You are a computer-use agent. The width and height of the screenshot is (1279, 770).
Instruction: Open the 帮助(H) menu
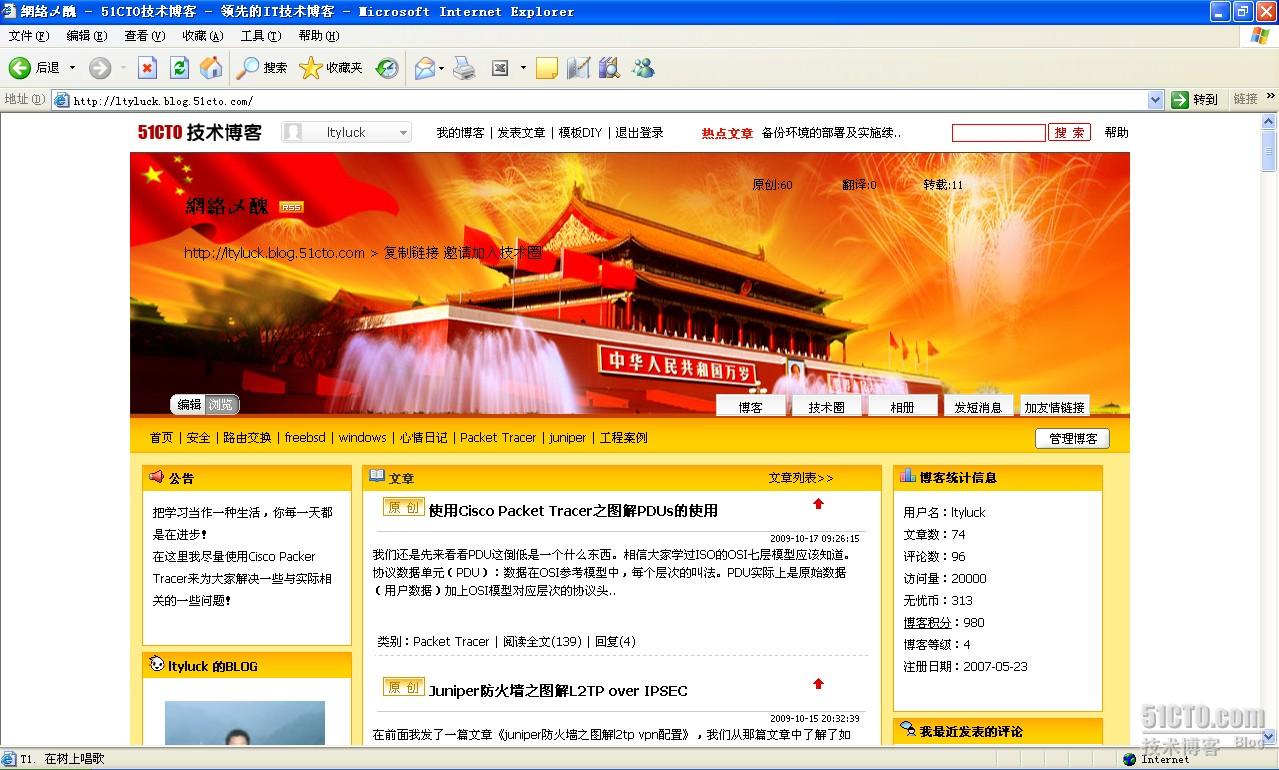point(318,36)
